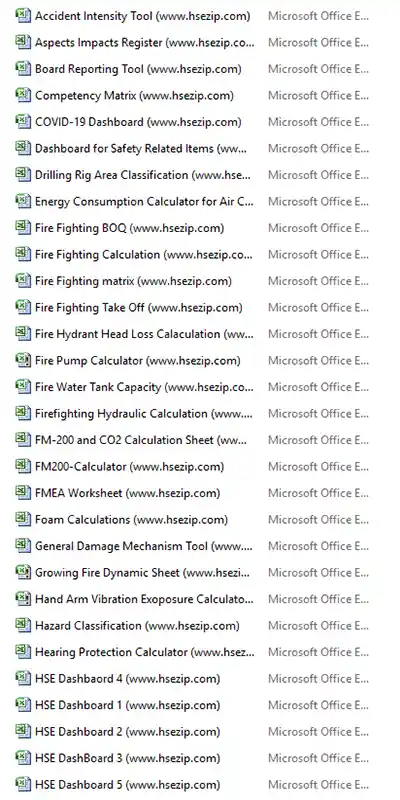Image resolution: width=400 pixels, height=800 pixels.
Task: Select the Aspects Impacts Register file name
Action: coord(144,42)
